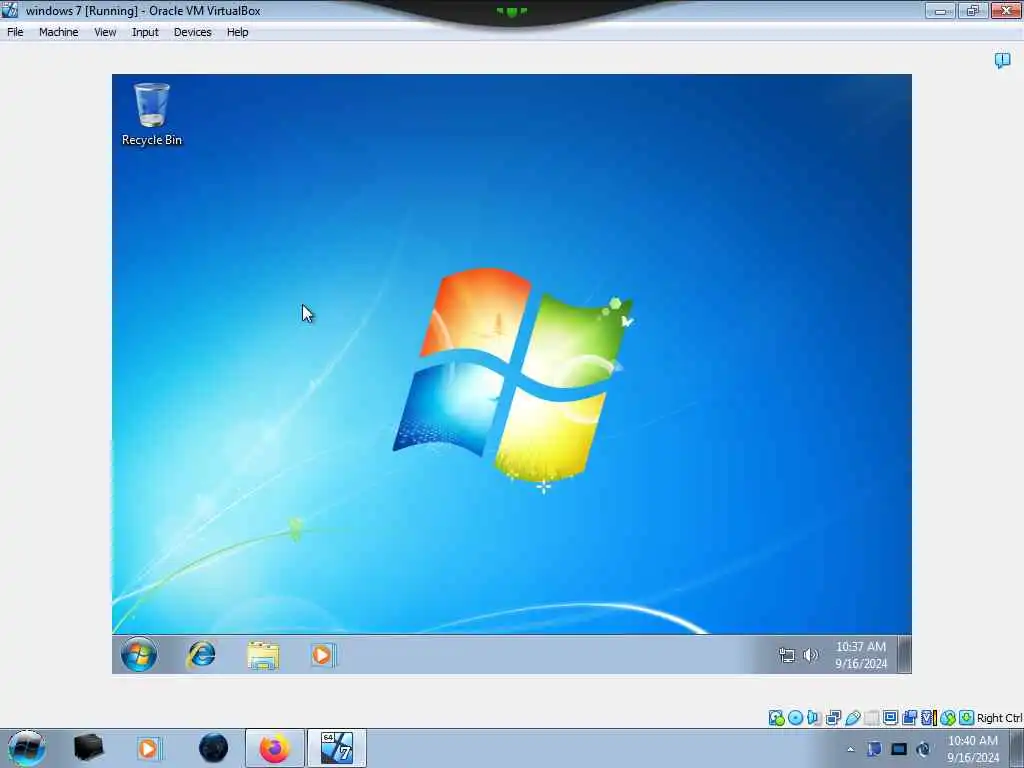Image resolution: width=1024 pixels, height=768 pixels.
Task: Click the host clock showing 10:40 AM
Action: pos(973,749)
